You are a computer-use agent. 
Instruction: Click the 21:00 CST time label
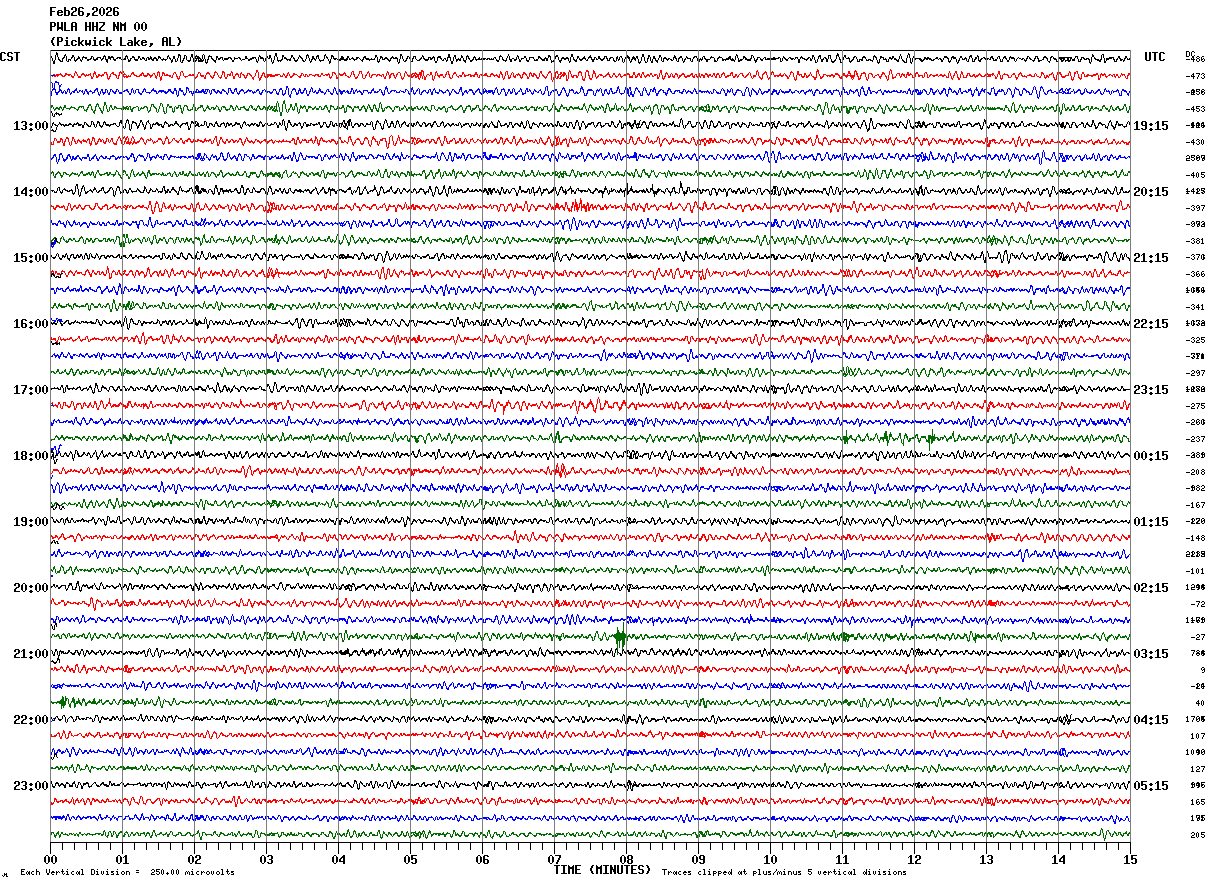coord(30,654)
